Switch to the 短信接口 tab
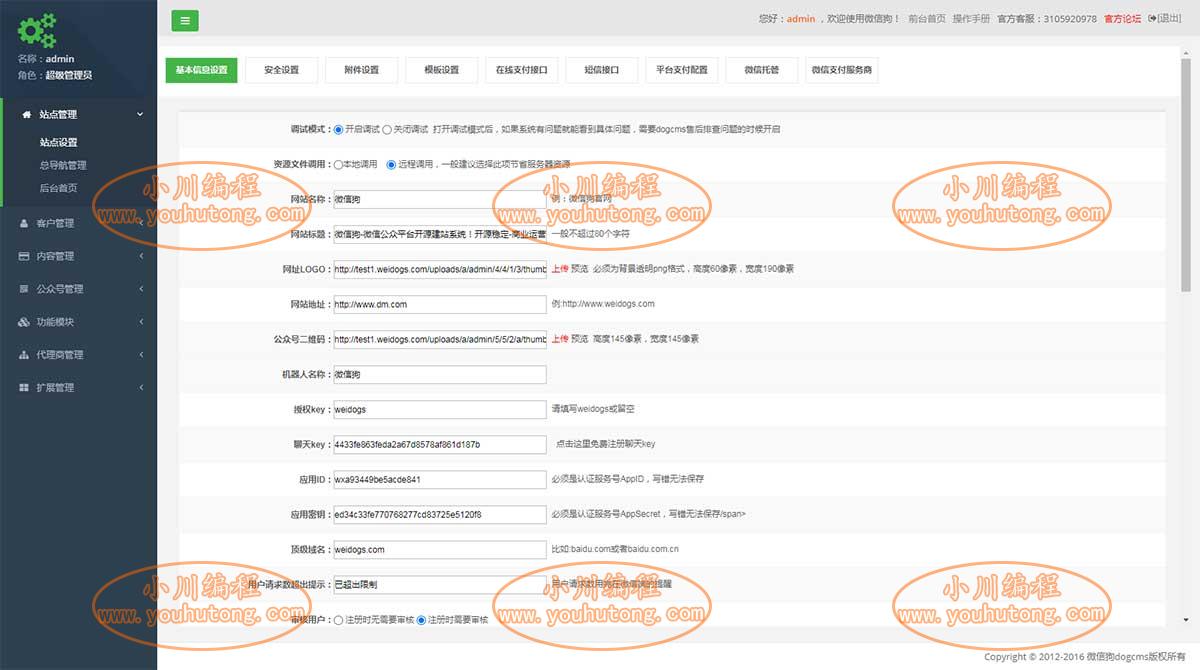Screen dimensions: 1200x670 click(601, 70)
